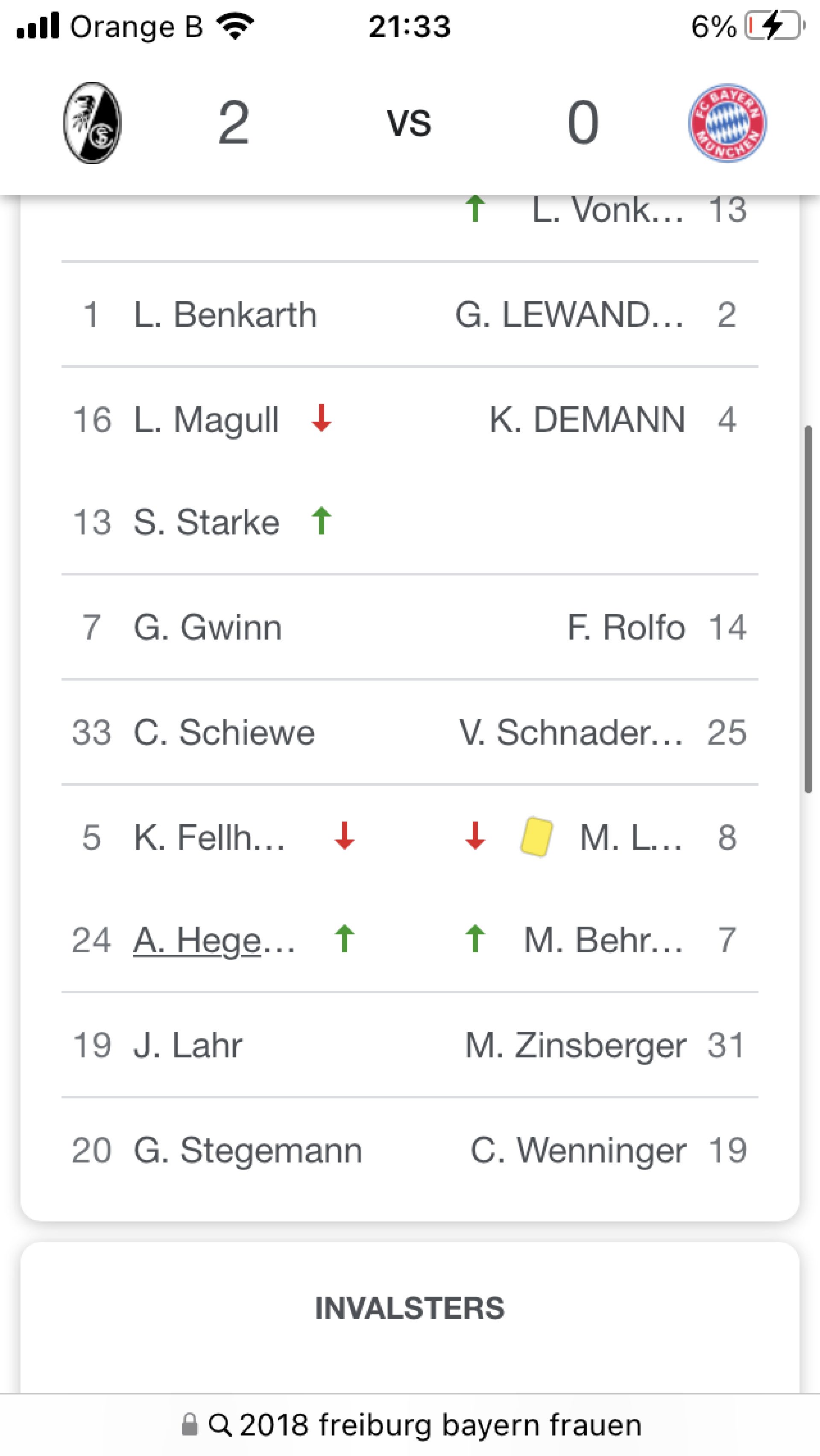This screenshot has height=1456, width=820.
Task: Select player G. Gwinn
Action: 208,628
